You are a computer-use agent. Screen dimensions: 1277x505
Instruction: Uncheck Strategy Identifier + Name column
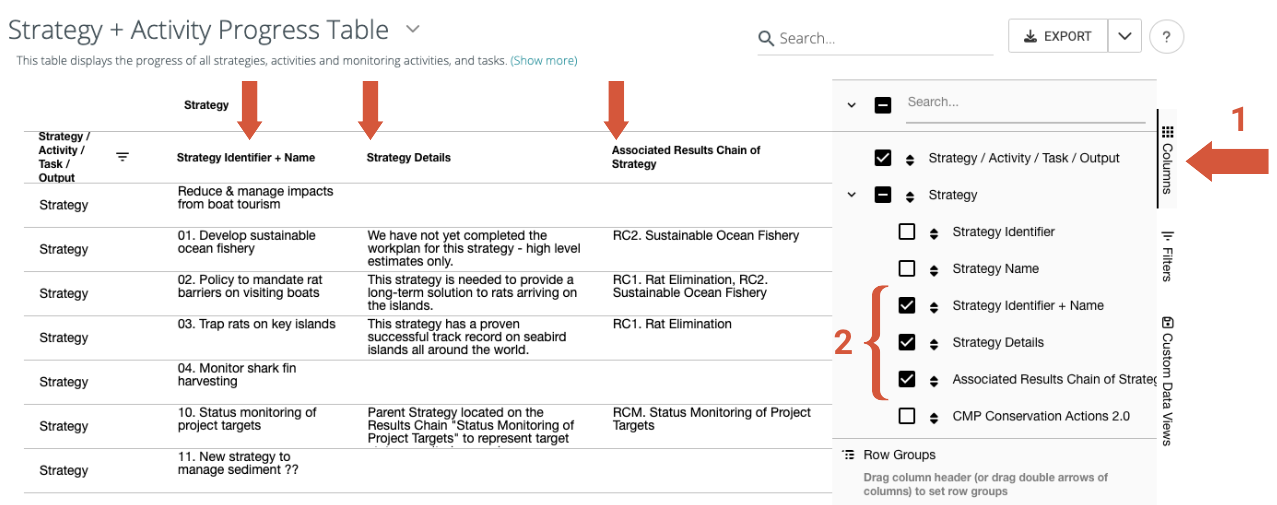pos(907,306)
